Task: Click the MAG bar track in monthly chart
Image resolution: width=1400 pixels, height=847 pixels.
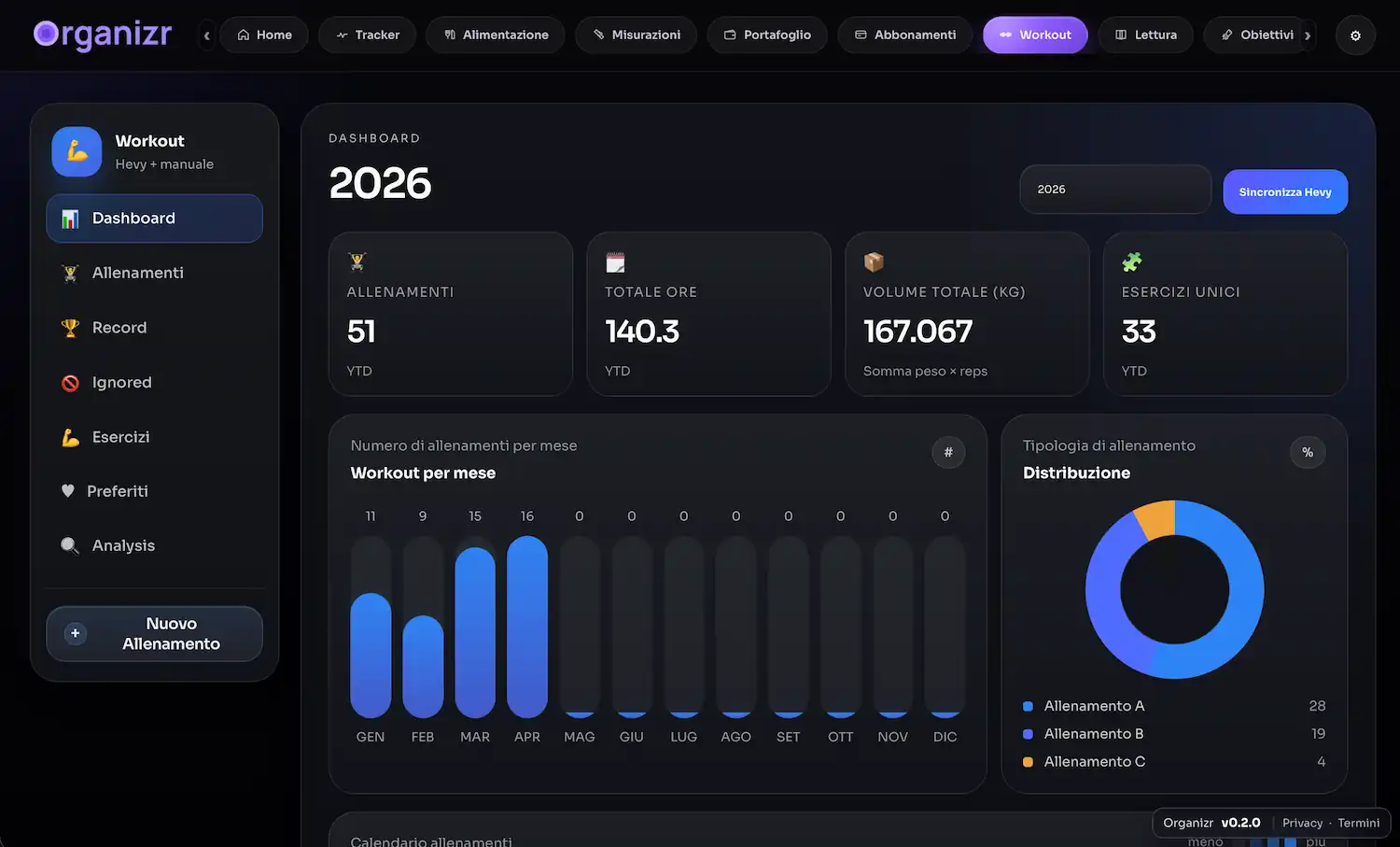Action: (580, 627)
